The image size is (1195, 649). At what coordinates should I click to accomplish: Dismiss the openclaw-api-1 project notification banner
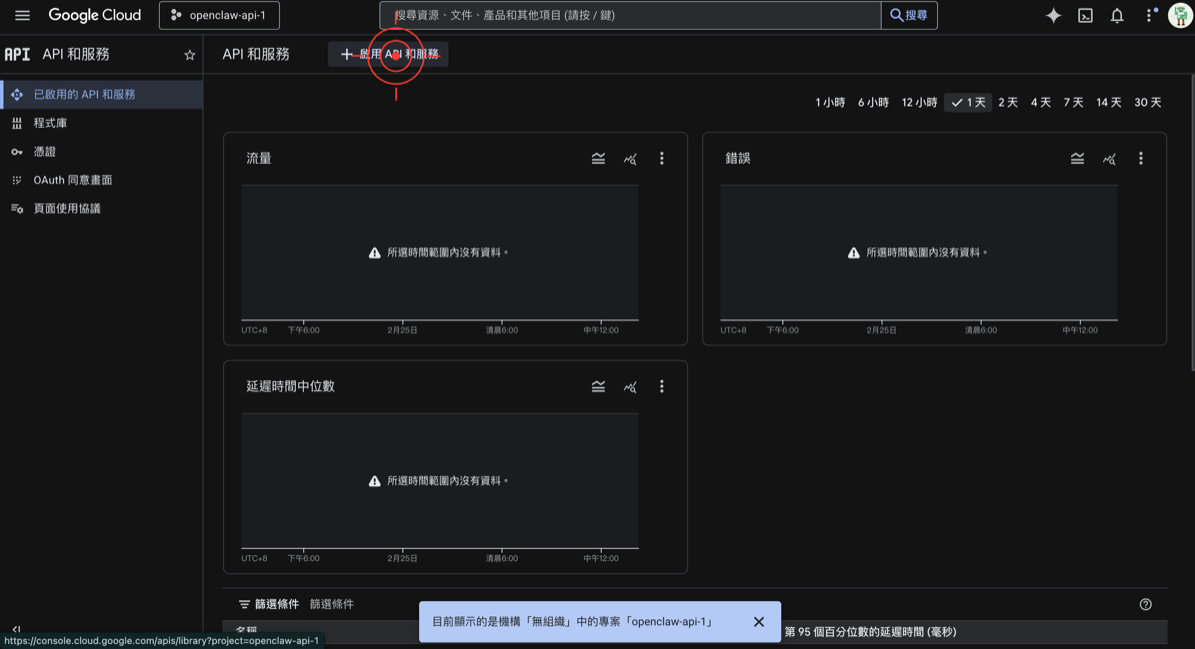point(758,621)
